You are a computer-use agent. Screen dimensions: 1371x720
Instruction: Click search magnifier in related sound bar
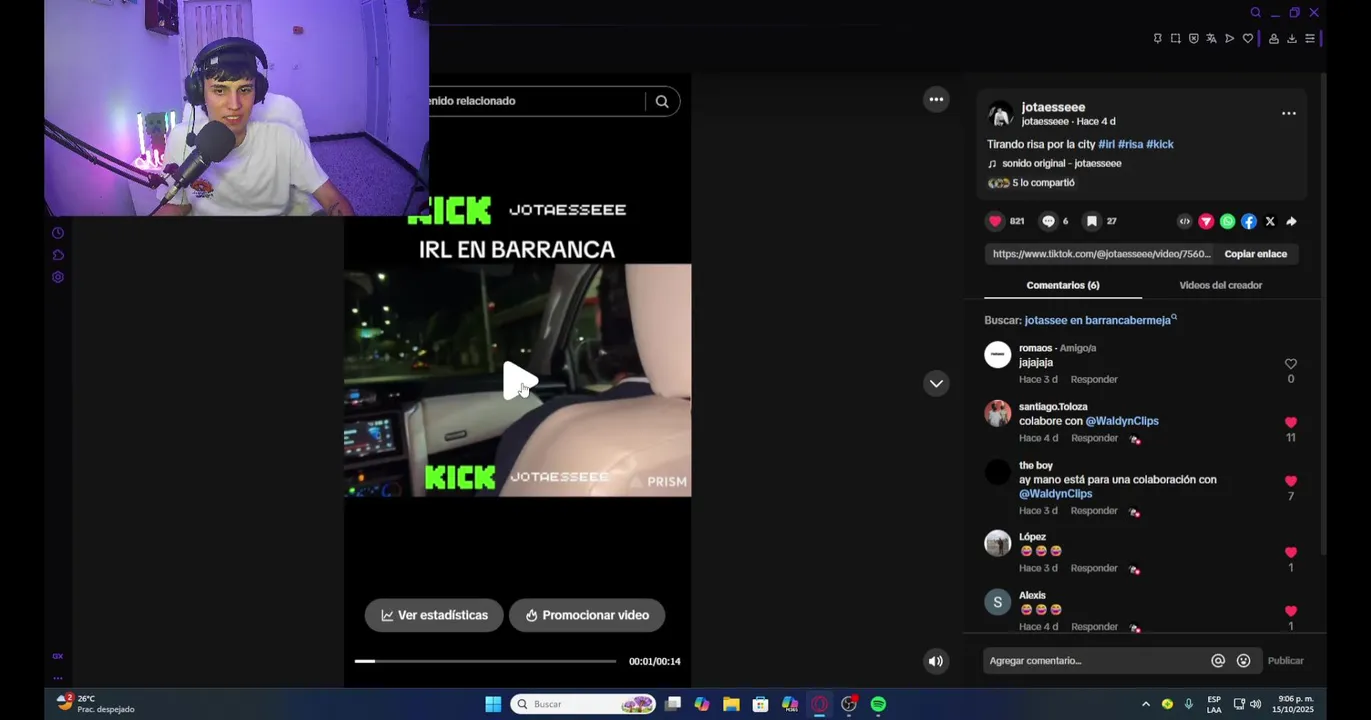[x=662, y=101]
